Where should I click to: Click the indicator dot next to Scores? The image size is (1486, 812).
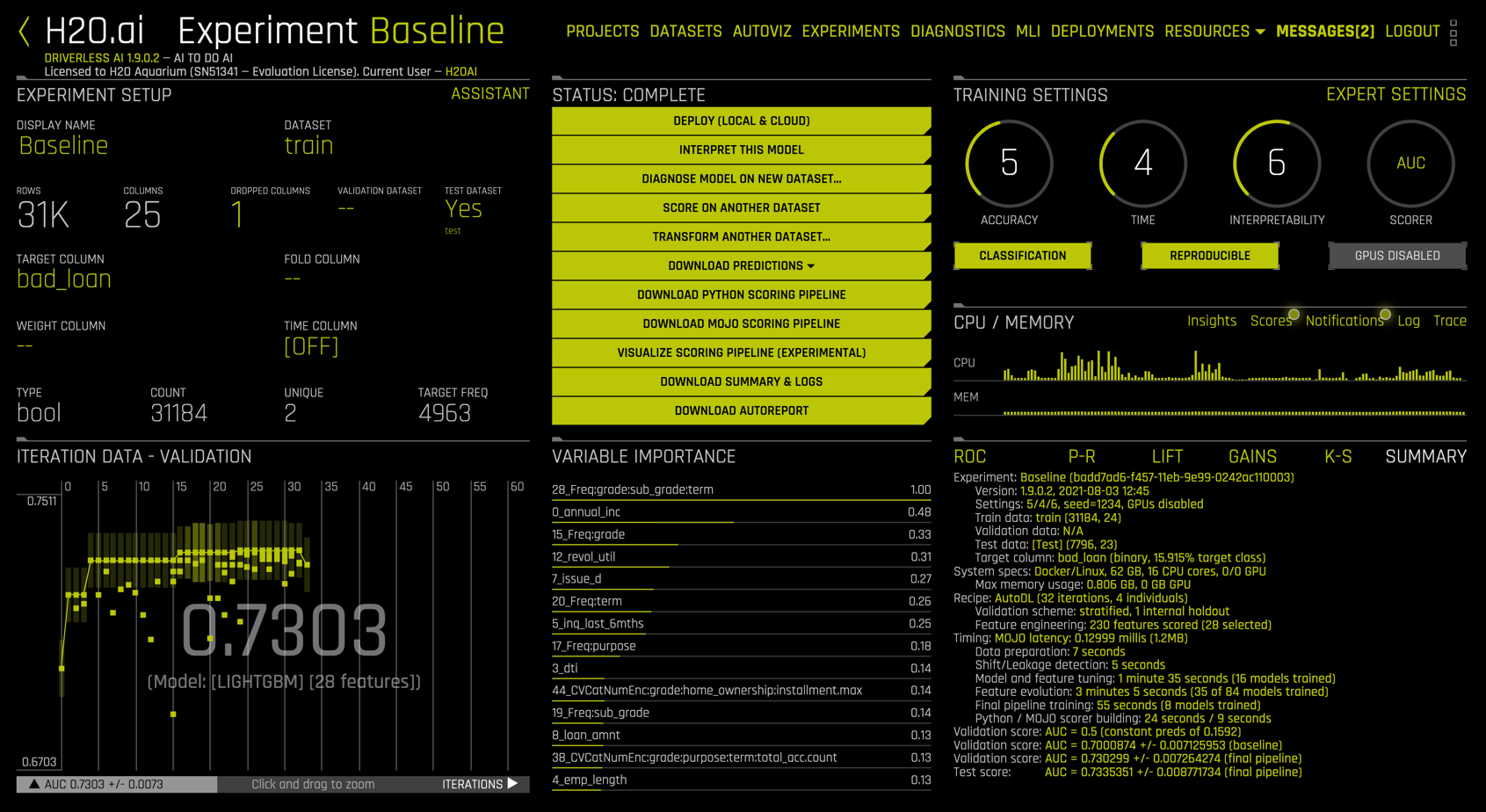click(1294, 315)
